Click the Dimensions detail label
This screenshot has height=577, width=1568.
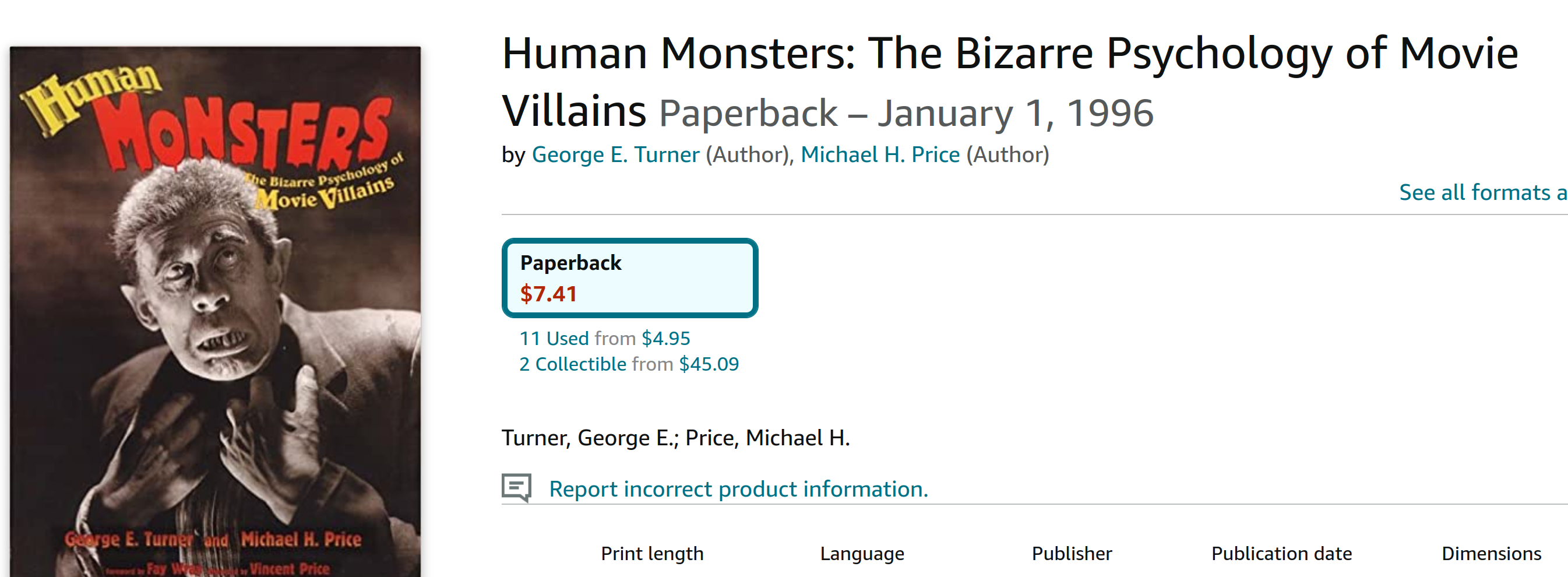point(1491,553)
